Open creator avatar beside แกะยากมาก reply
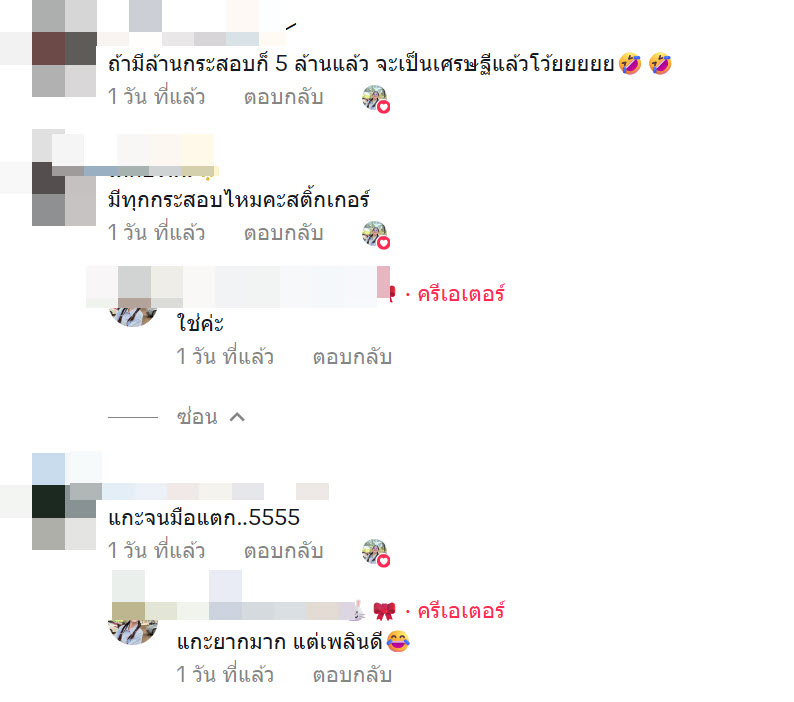This screenshot has width=794, height=702. click(133, 631)
